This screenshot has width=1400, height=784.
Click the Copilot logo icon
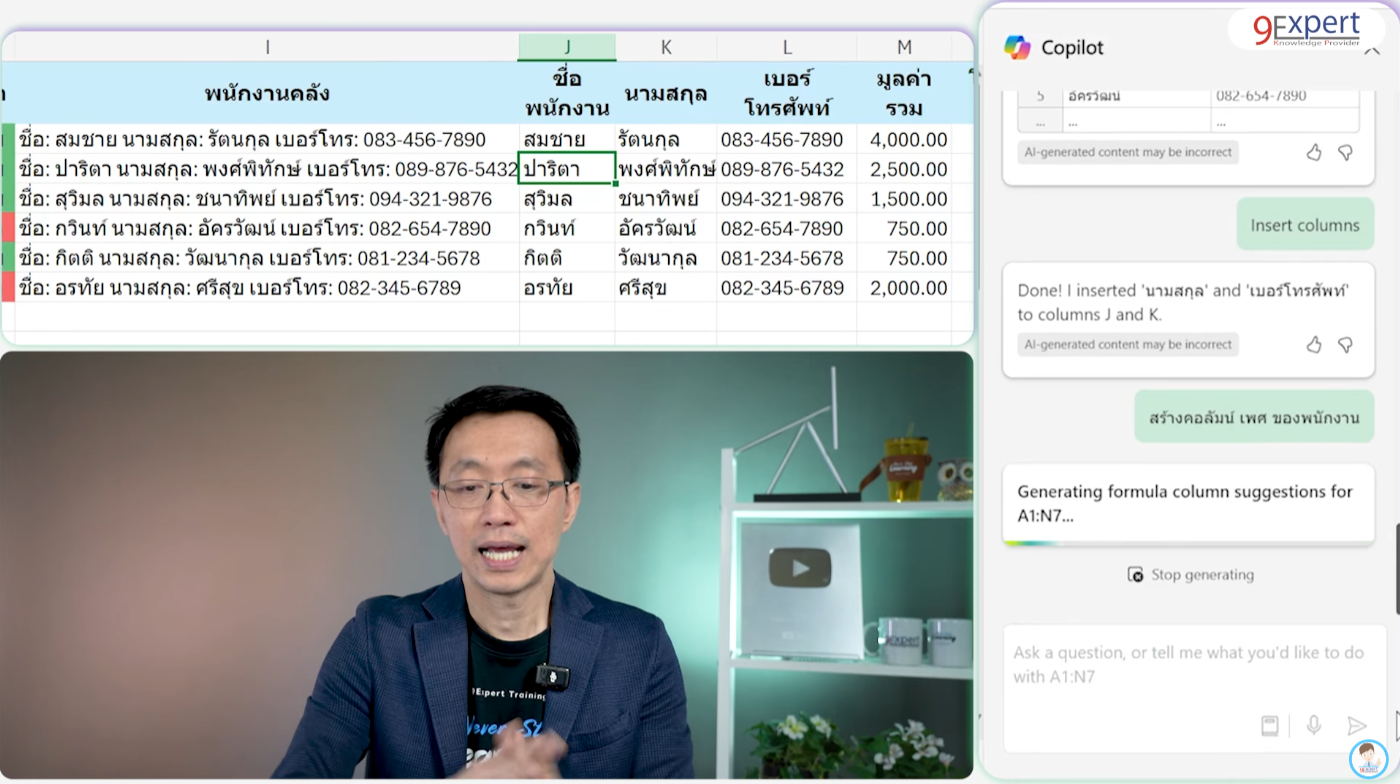click(1017, 47)
